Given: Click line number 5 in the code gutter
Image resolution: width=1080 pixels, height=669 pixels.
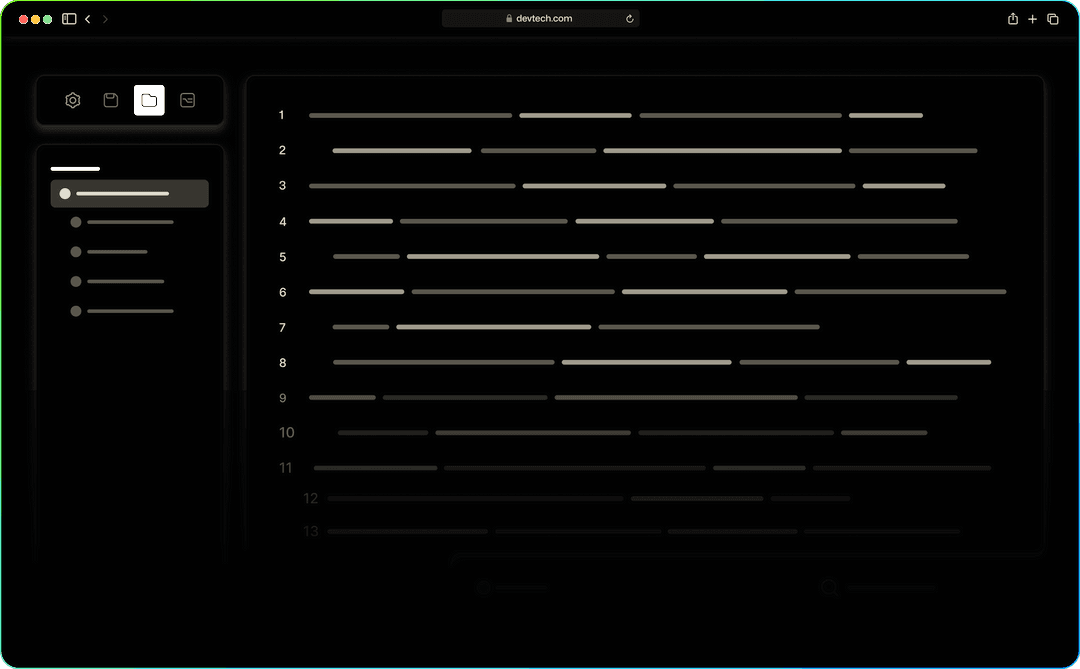Looking at the screenshot, I should [x=283, y=256].
